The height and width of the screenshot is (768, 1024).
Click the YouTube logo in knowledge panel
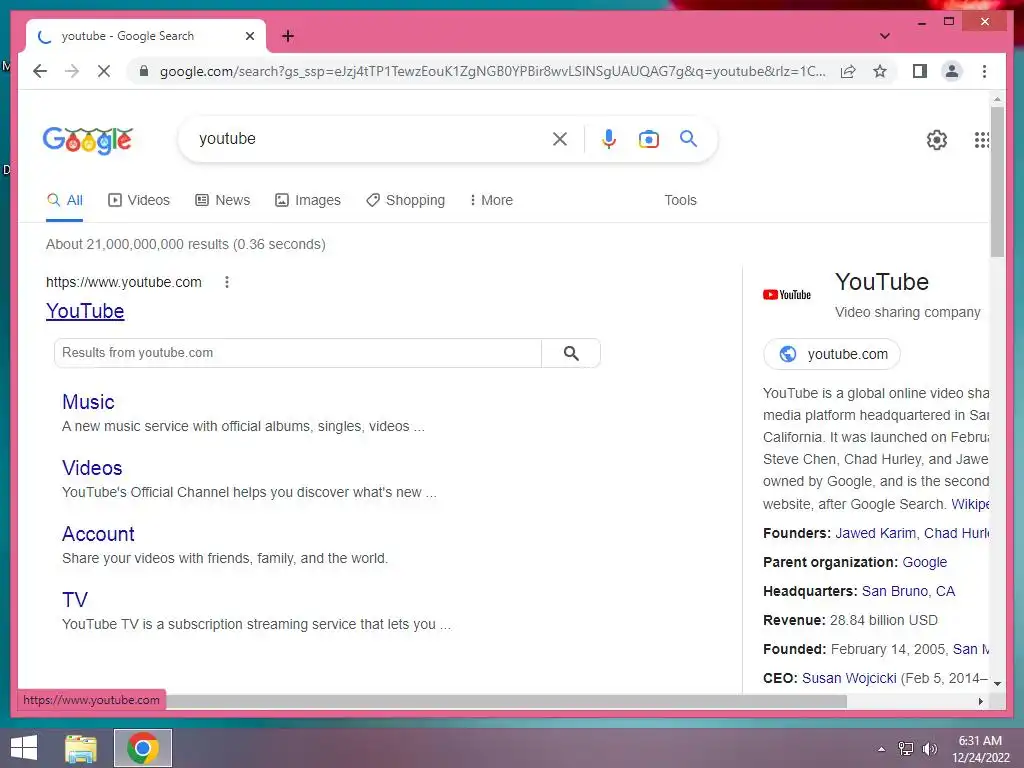[787, 295]
